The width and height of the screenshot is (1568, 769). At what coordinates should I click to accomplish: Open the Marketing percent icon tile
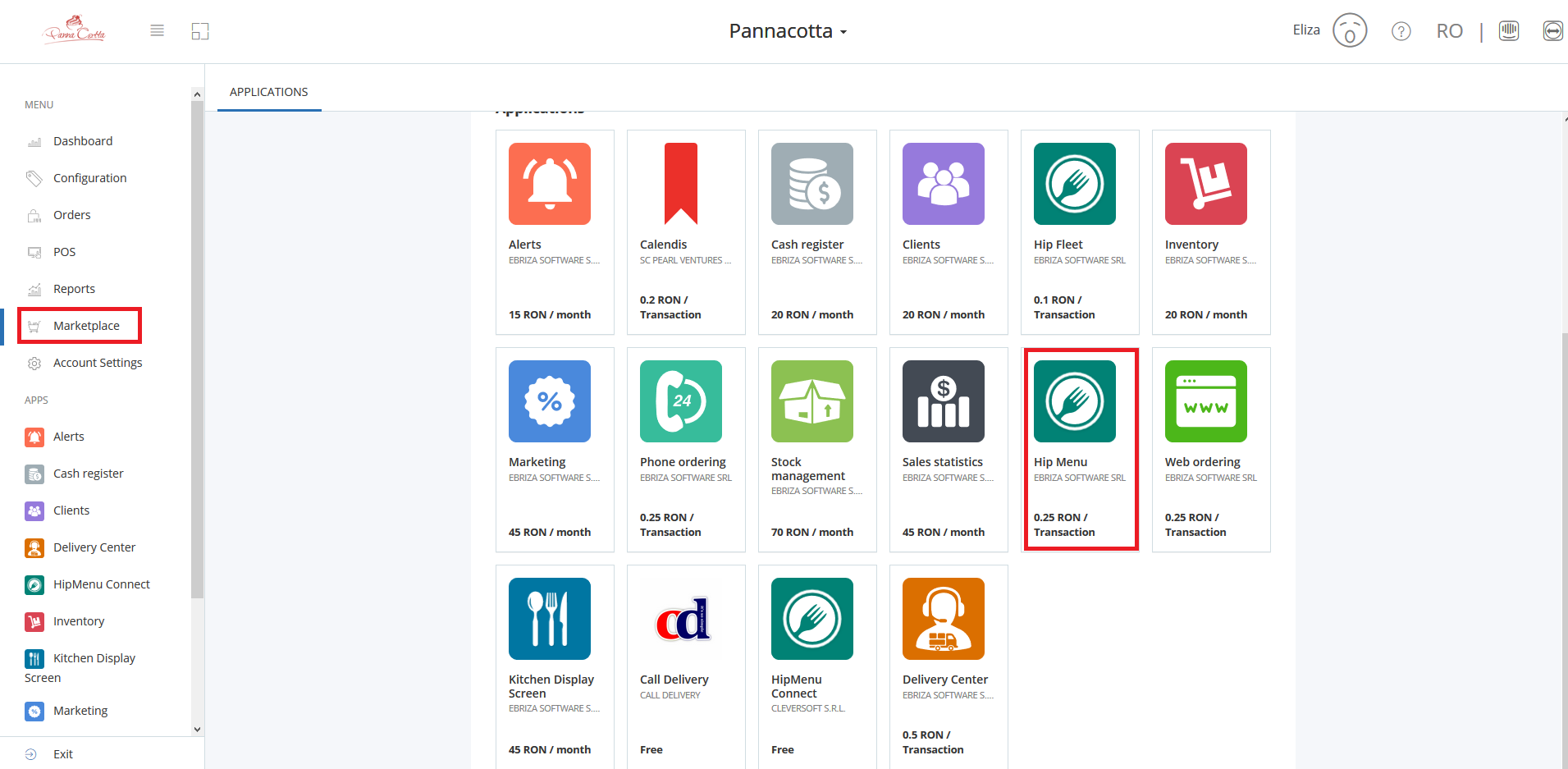pos(550,401)
